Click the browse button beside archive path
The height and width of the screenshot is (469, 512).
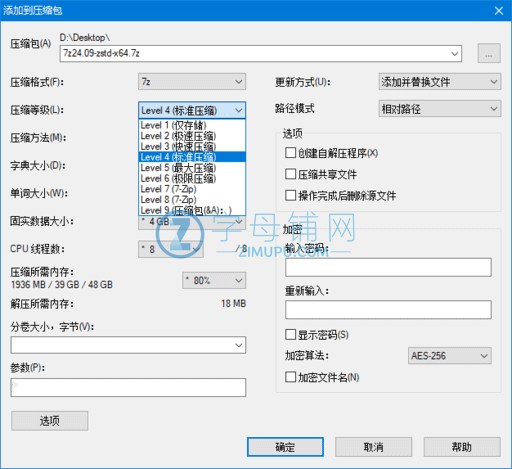tap(489, 53)
